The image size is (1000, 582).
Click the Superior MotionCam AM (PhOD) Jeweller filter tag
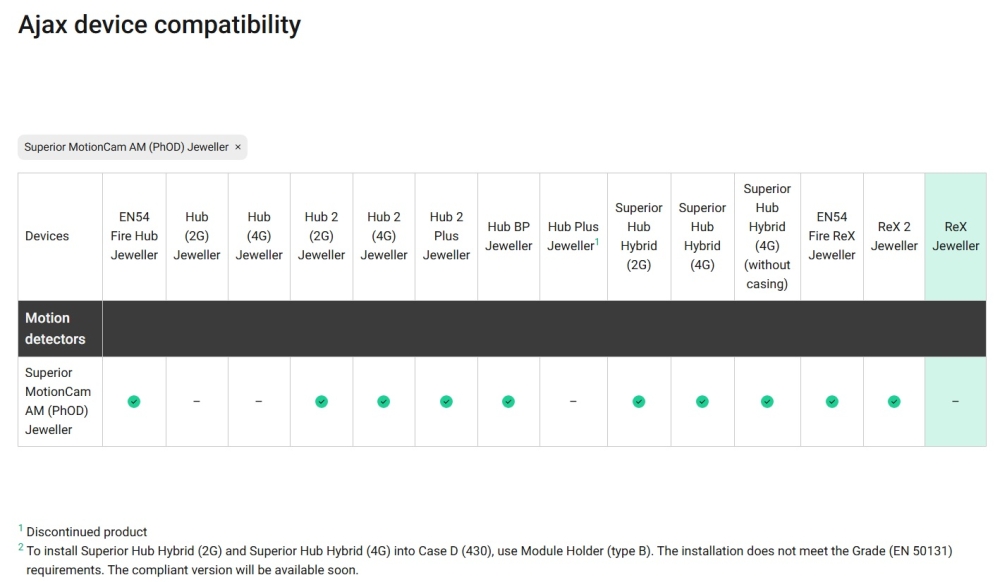click(126, 147)
